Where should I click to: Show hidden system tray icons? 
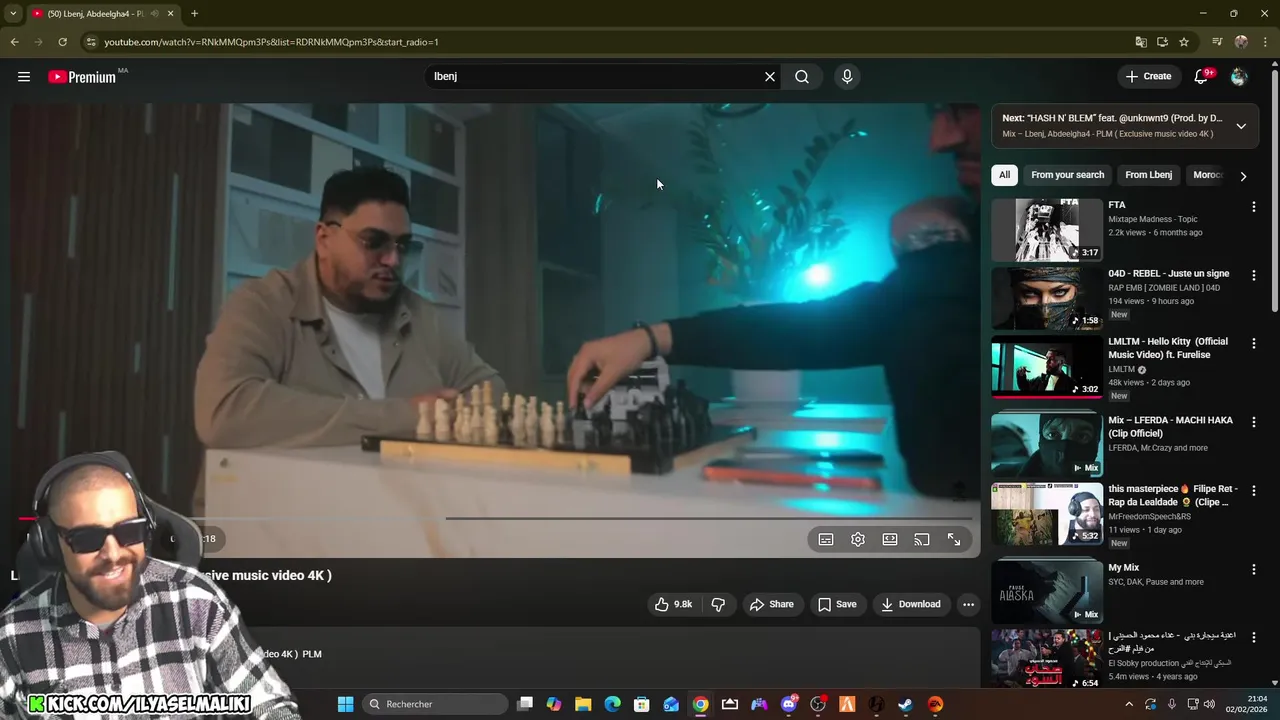(x=1131, y=704)
